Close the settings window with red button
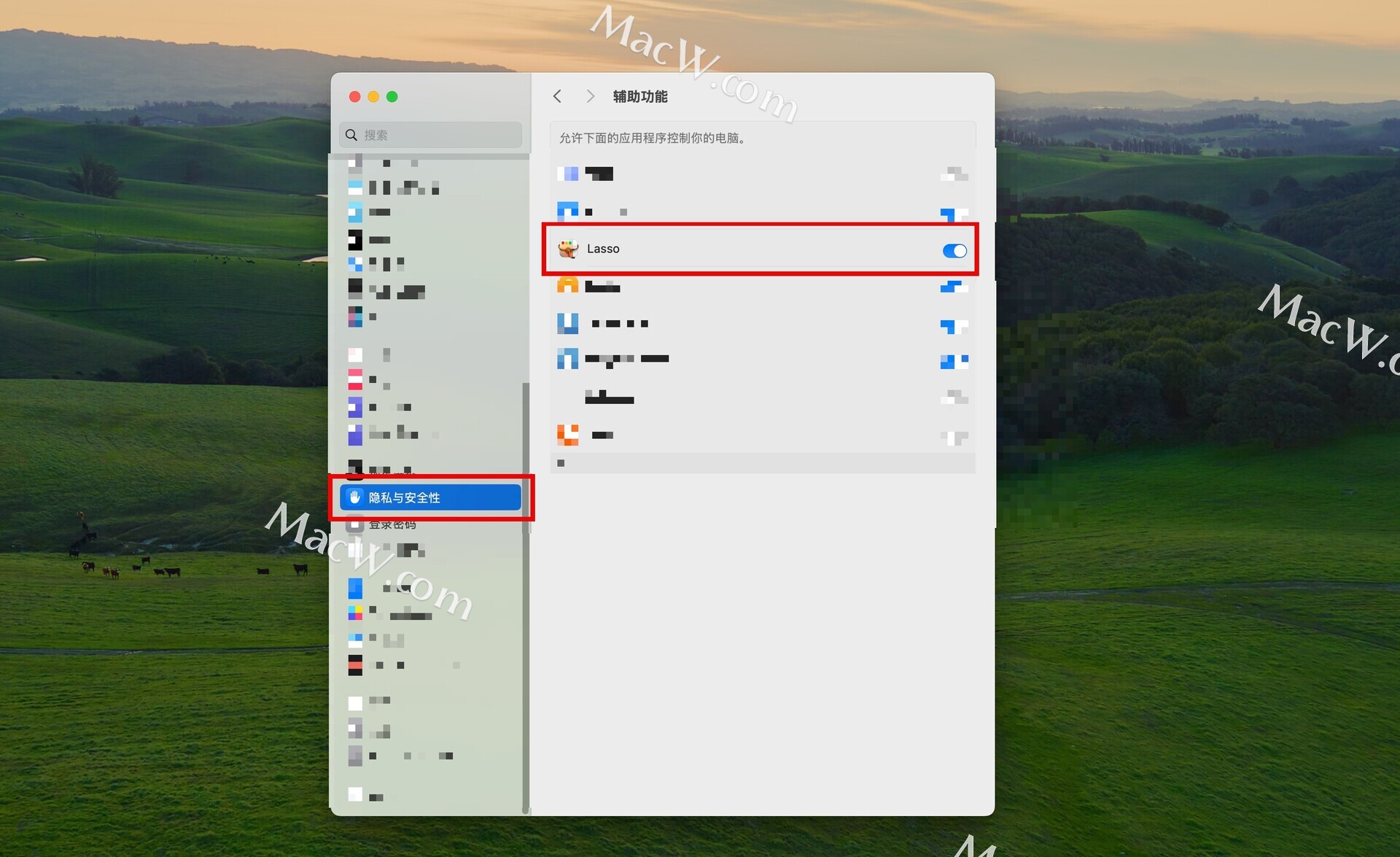This screenshot has height=857, width=1400. point(355,96)
